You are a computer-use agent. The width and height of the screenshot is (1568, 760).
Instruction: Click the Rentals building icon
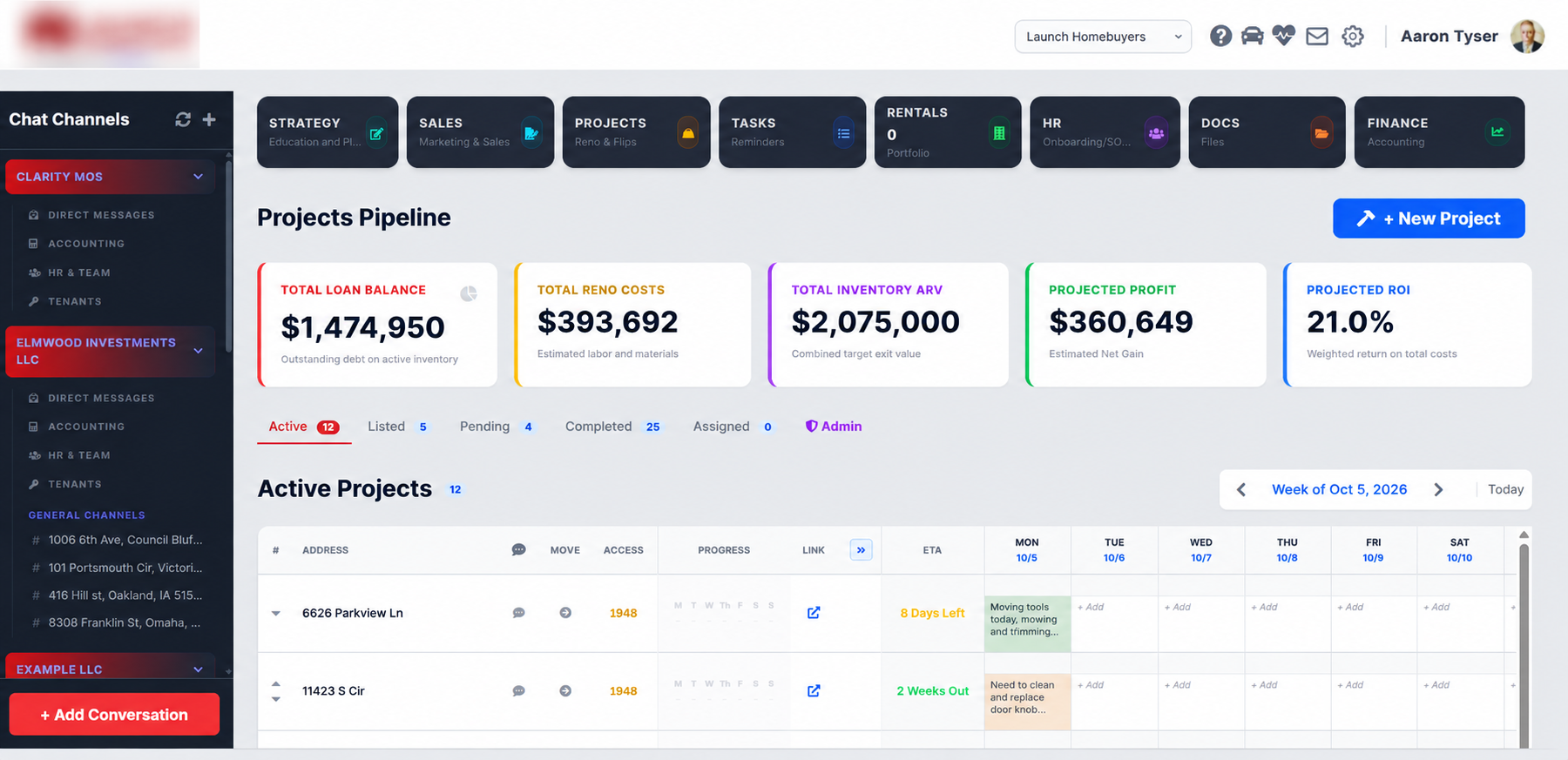(999, 133)
